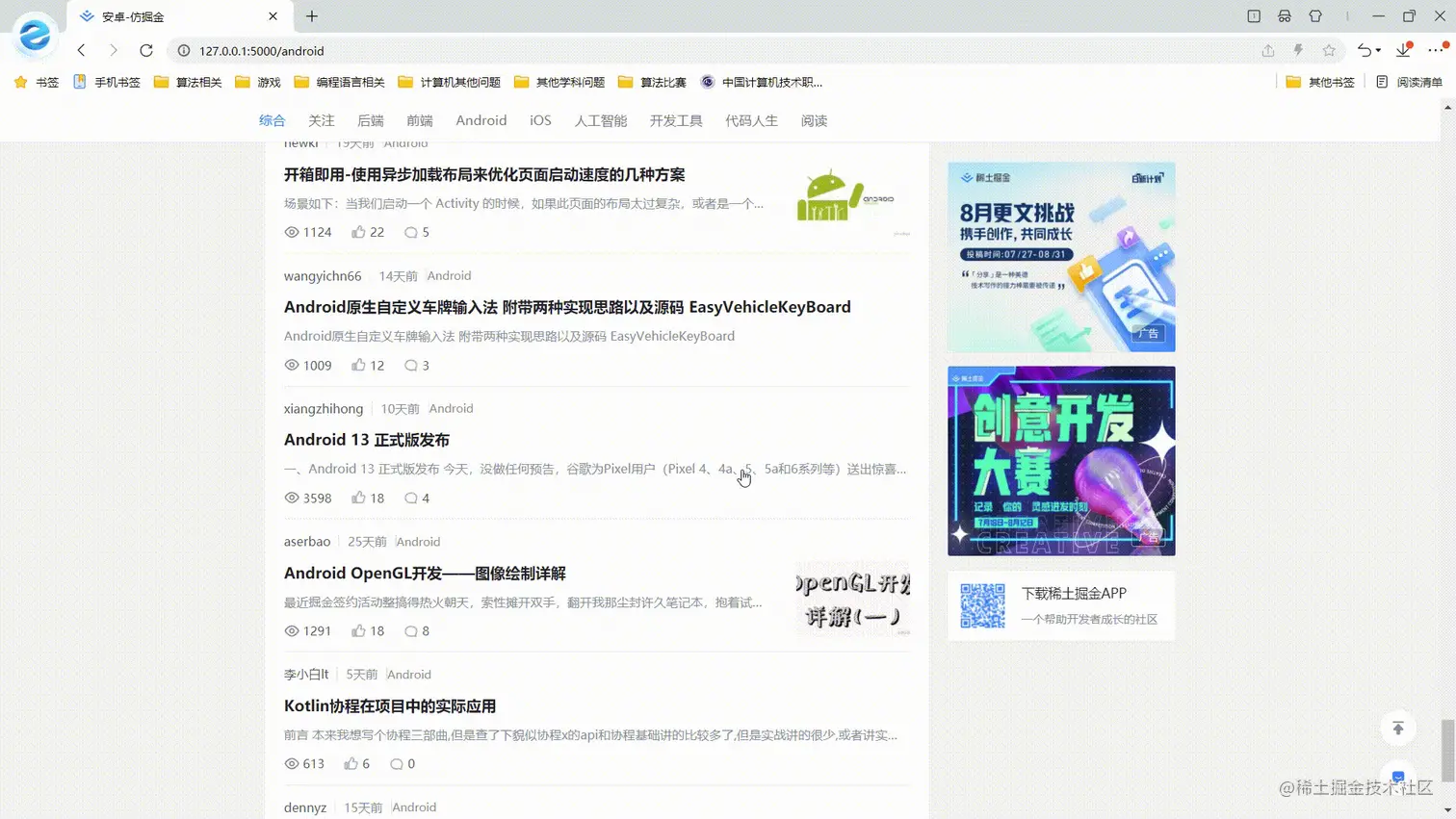Open the 手机书签 bookmark folder
Screen dimensions: 1456x819
coord(107,82)
